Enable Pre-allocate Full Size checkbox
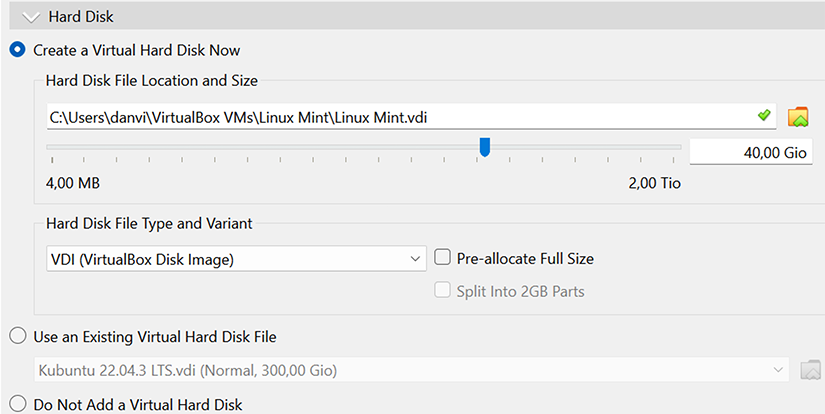This screenshot has width=825, height=414. (x=443, y=259)
